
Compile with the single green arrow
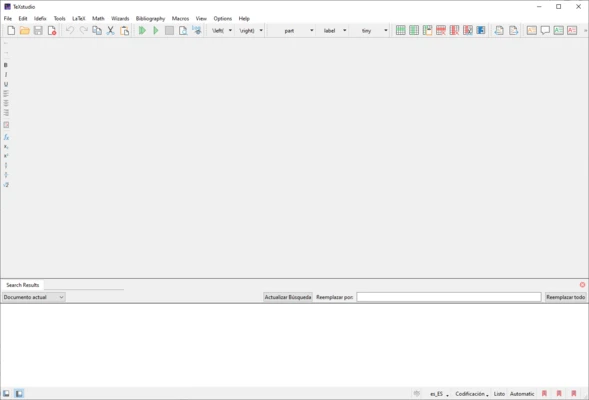pos(156,30)
